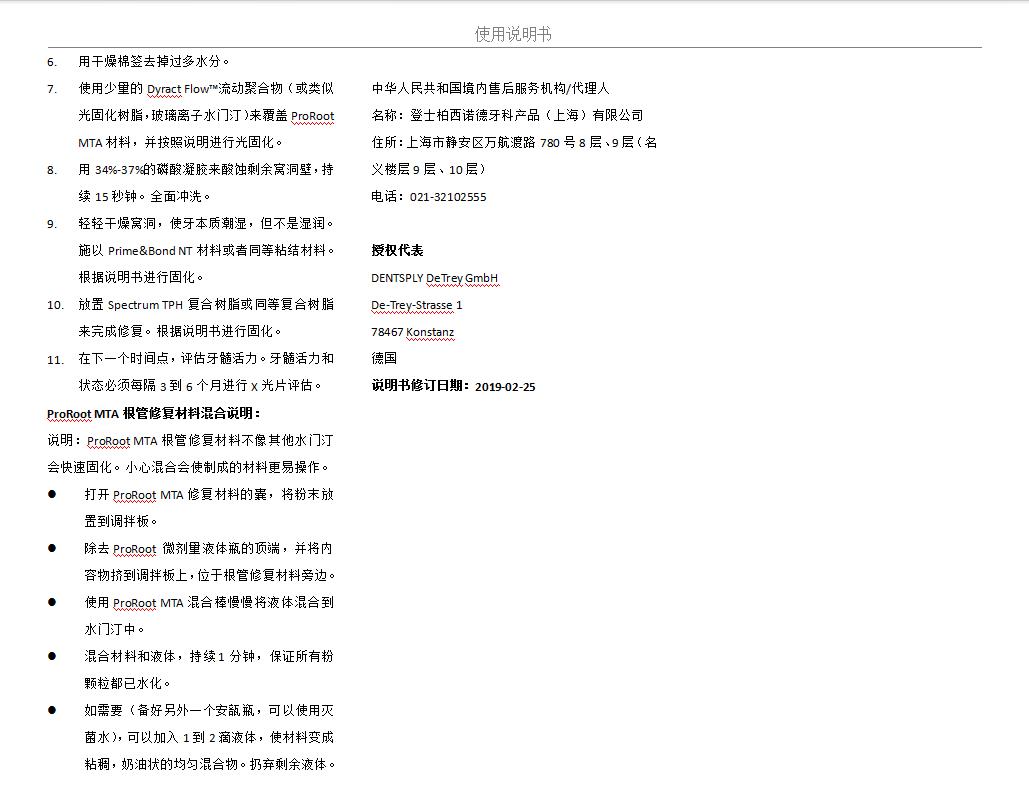Click the word 德国 under Konstanz
The image size is (1029, 785).
coord(384,358)
